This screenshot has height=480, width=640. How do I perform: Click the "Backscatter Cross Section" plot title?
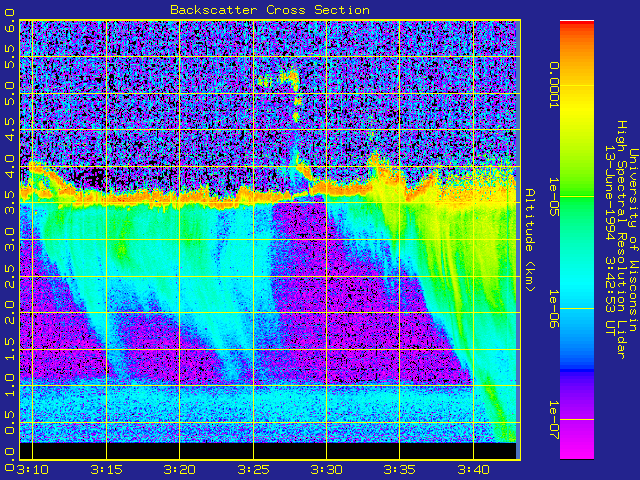pos(270,10)
